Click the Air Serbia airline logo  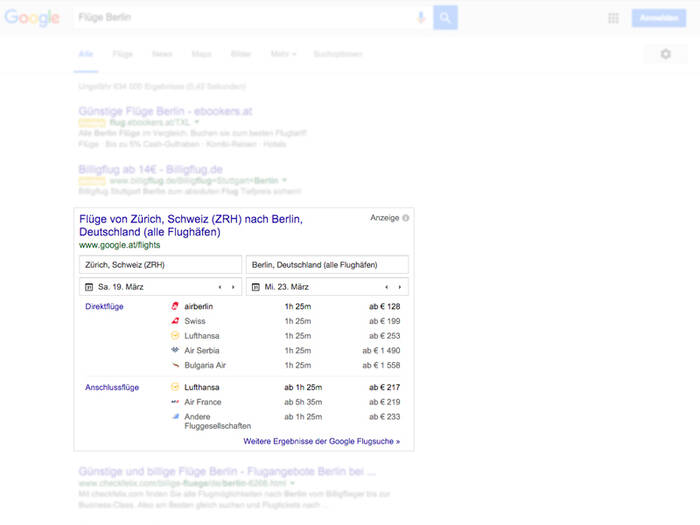tap(175, 351)
